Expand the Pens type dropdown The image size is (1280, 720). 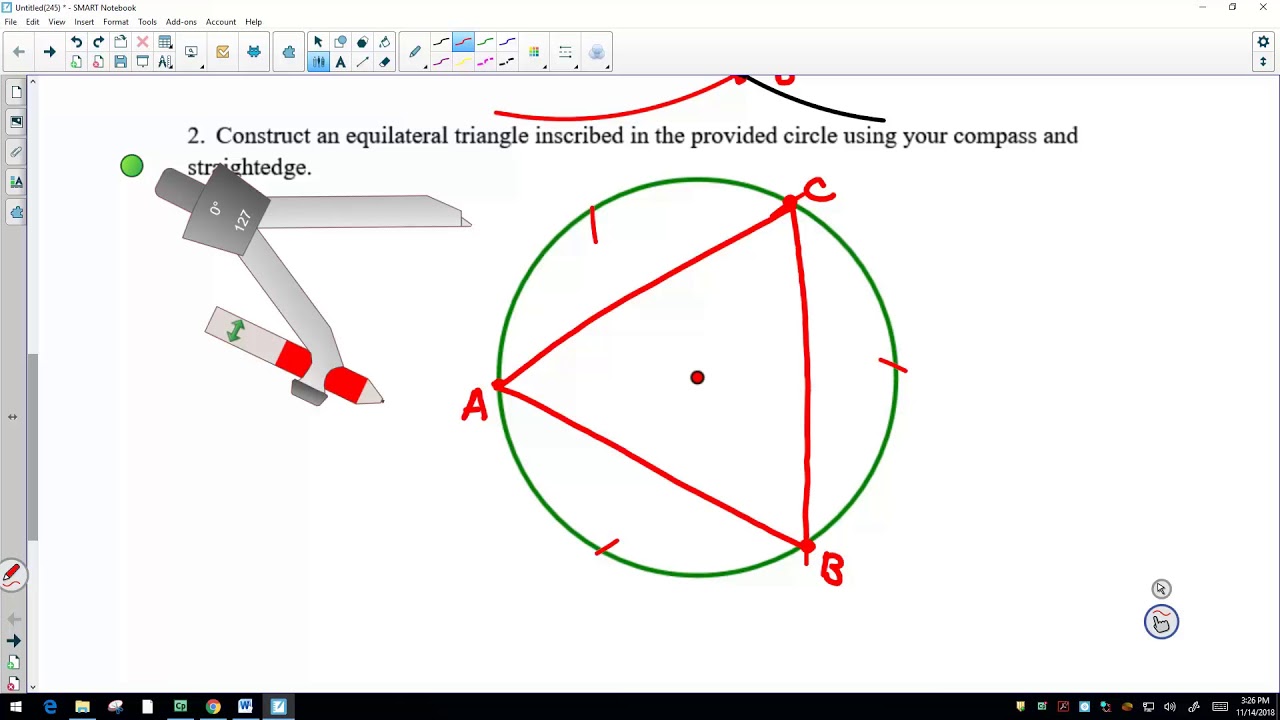415,52
